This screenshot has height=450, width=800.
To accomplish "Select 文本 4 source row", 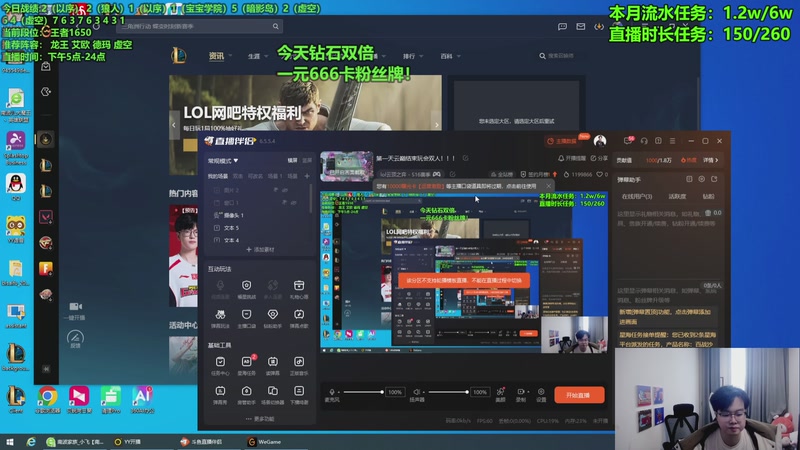I will tap(260, 240).
